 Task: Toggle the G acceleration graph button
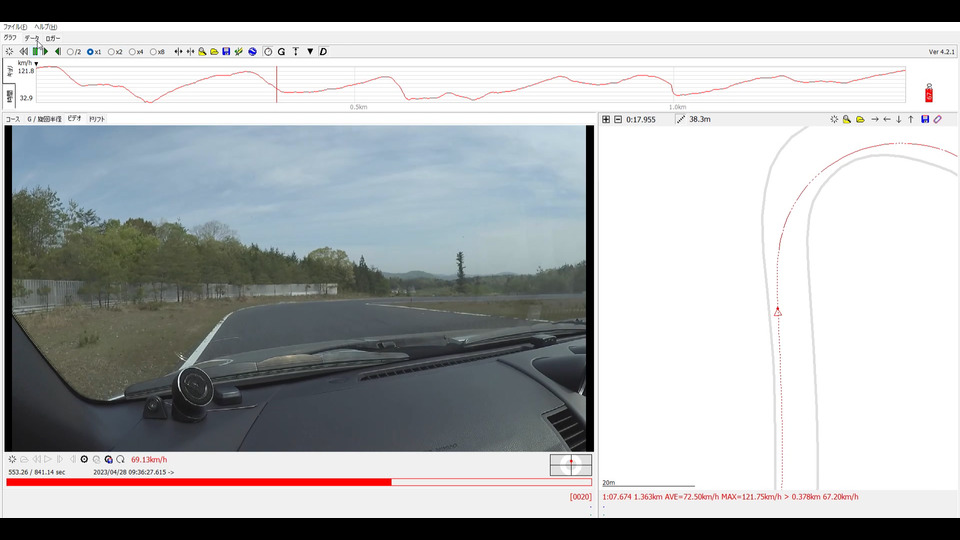click(x=282, y=51)
